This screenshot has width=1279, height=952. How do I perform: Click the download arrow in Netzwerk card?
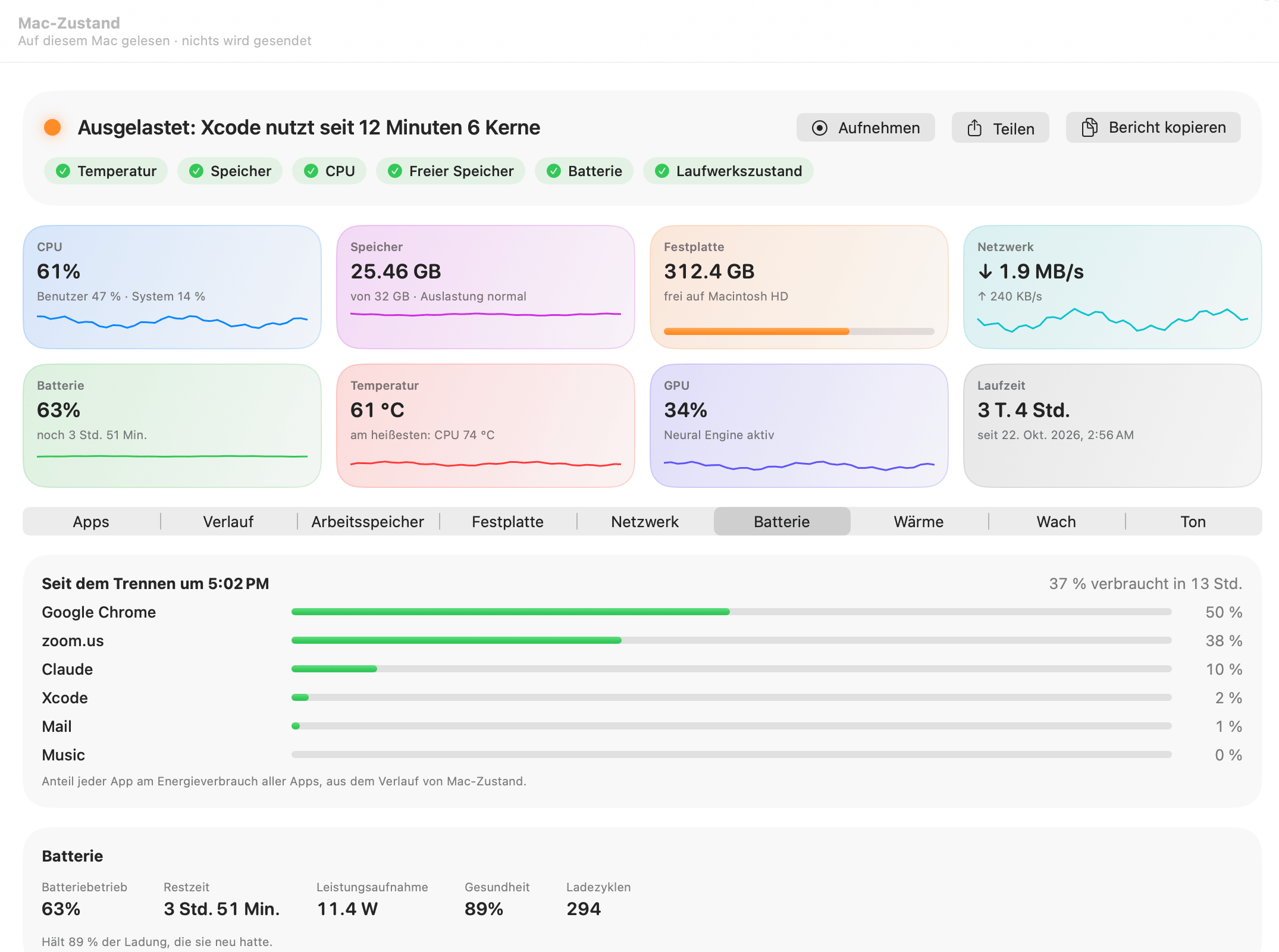[x=985, y=272]
